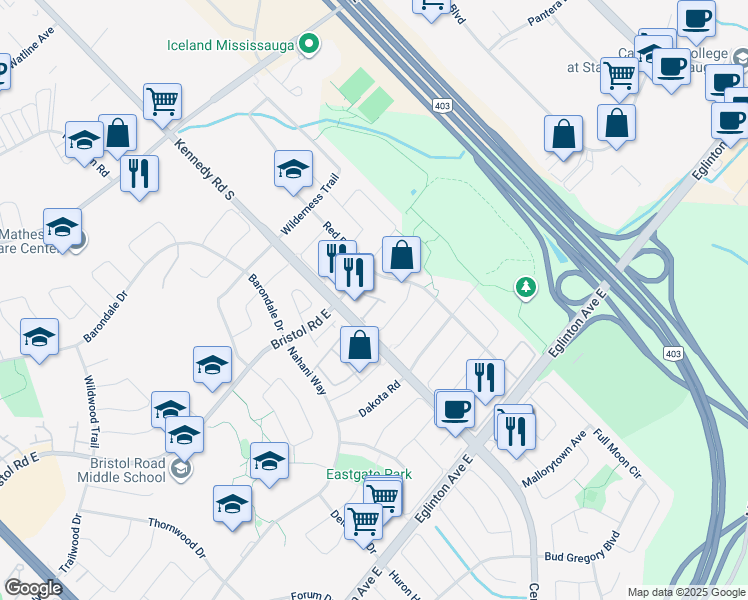Click the school marker on Barondale Dr west end
The image size is (748, 600).
coord(40,341)
